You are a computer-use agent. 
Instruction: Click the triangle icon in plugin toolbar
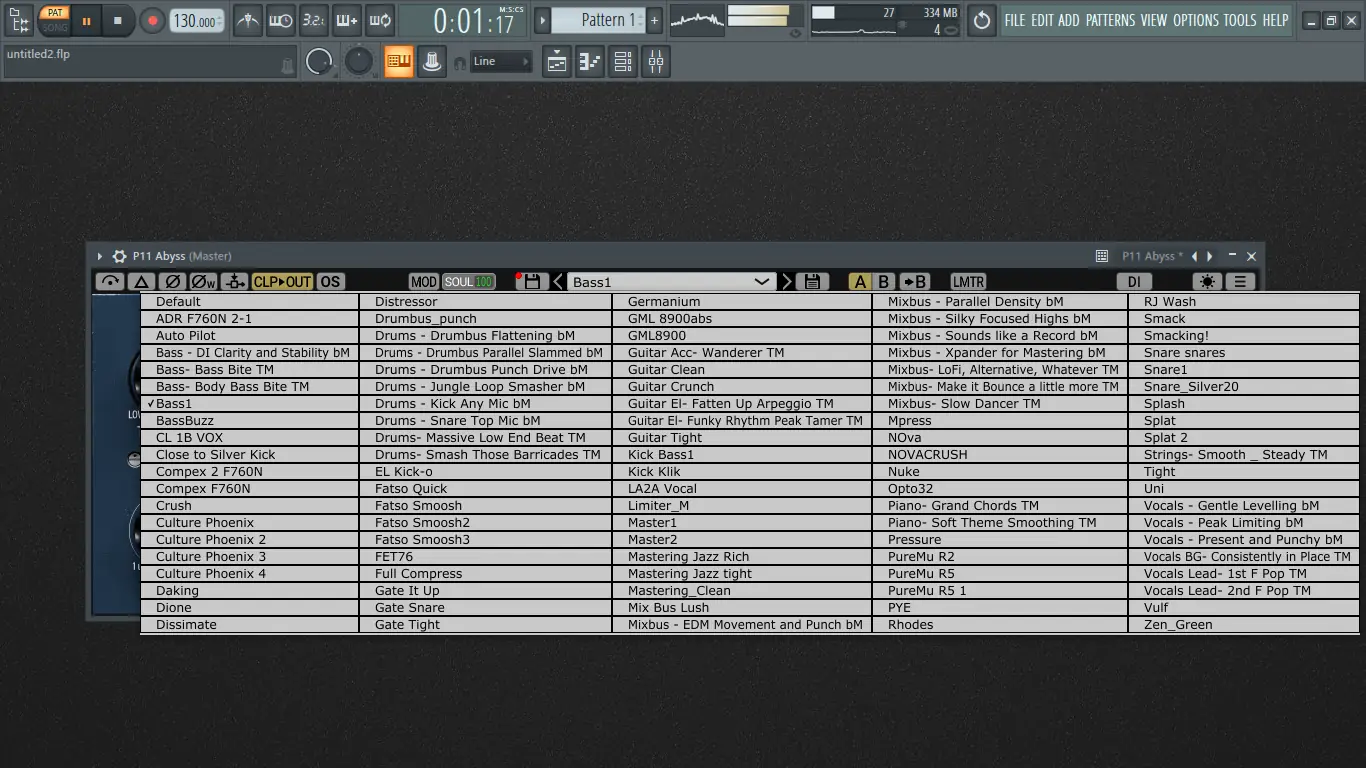pos(141,282)
